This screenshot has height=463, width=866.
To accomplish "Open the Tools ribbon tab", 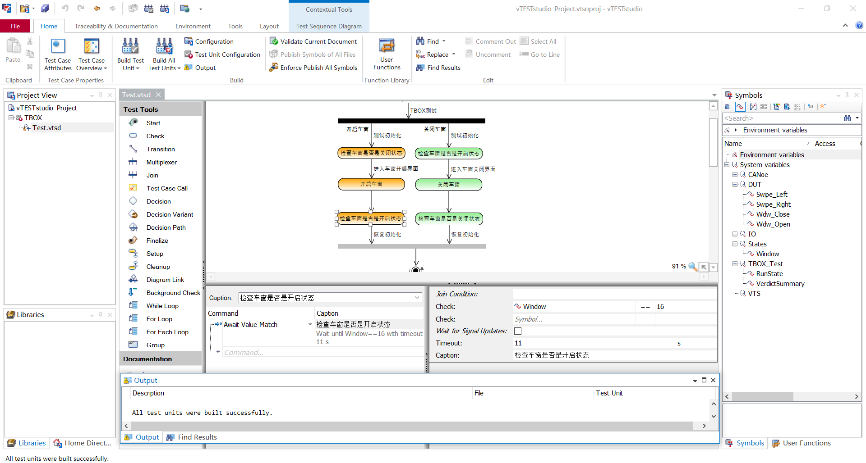I will coord(235,26).
